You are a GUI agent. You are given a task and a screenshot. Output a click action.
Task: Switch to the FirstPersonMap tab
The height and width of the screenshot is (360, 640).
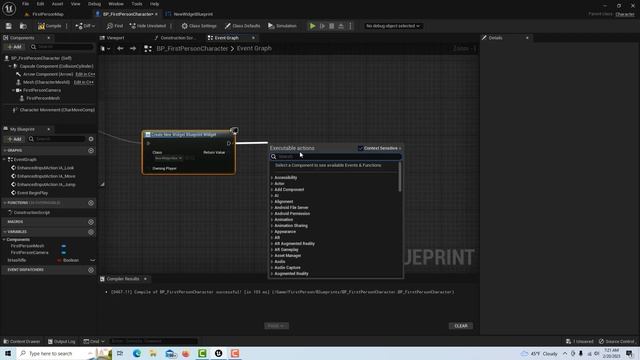(48, 14)
